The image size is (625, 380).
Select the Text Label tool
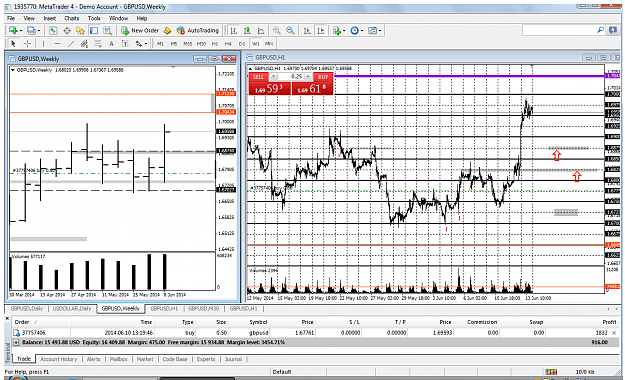coord(125,43)
